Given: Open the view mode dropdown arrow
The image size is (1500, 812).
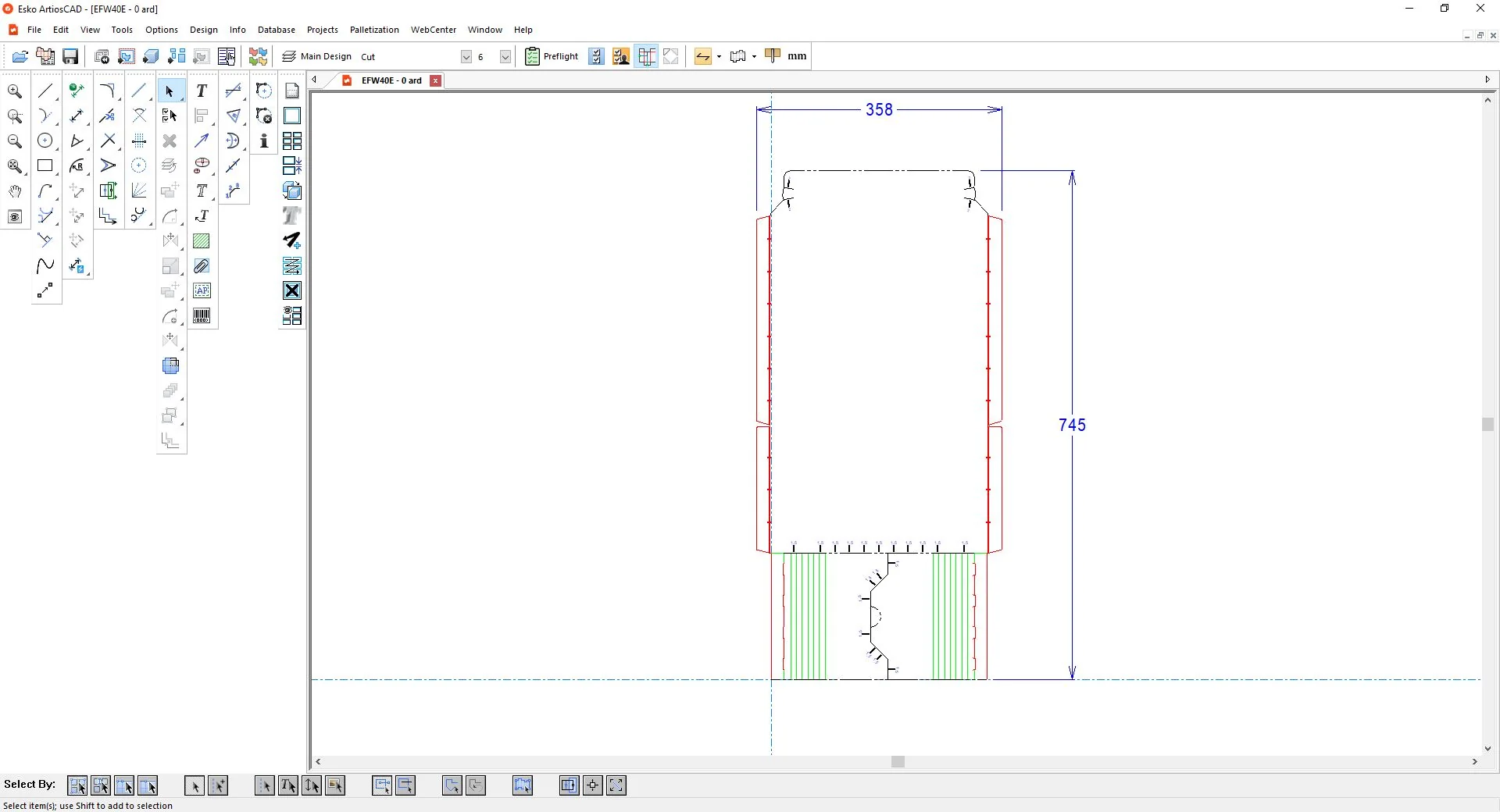Looking at the screenshot, I should coord(754,56).
